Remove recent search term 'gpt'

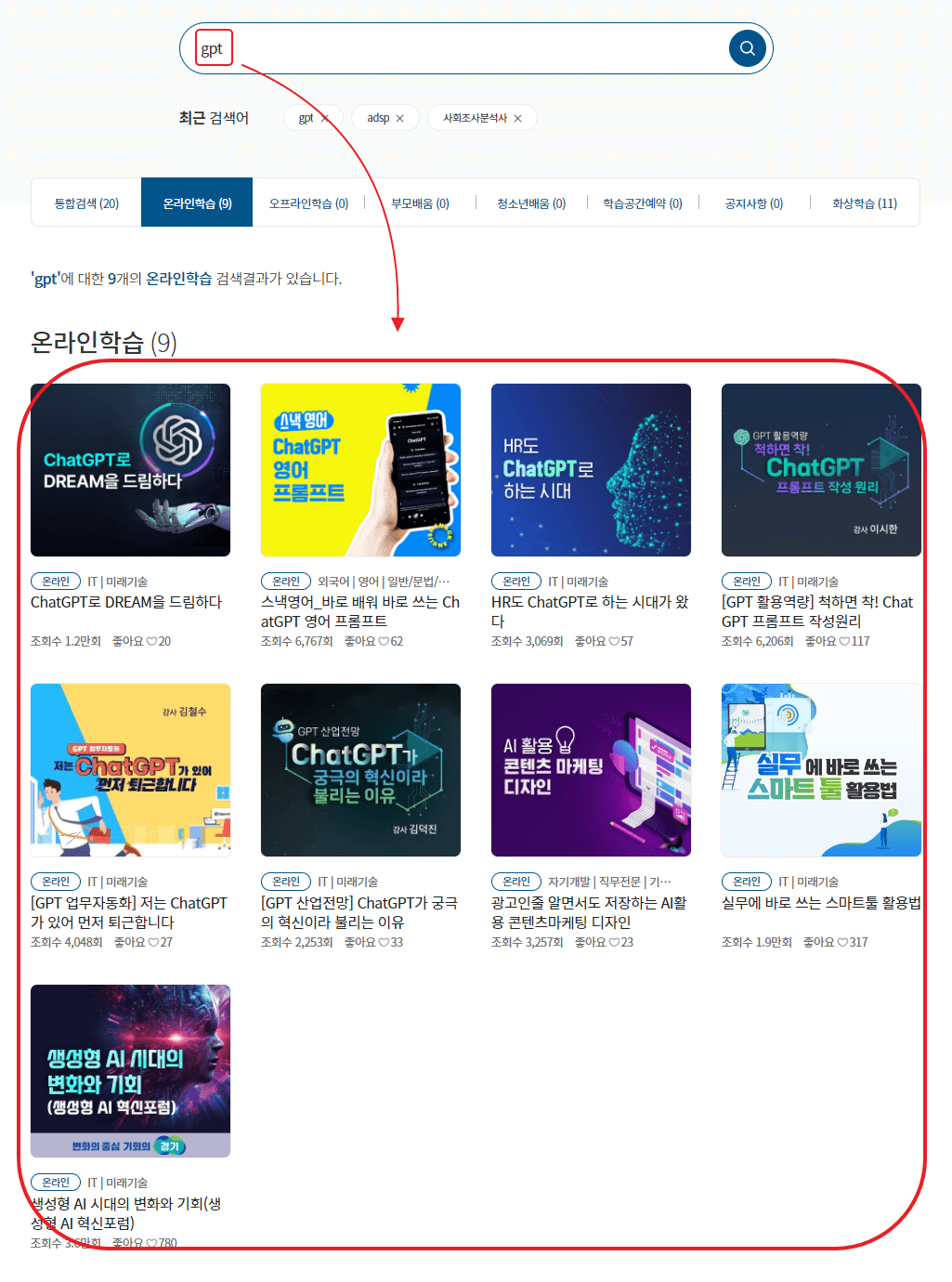(325, 119)
